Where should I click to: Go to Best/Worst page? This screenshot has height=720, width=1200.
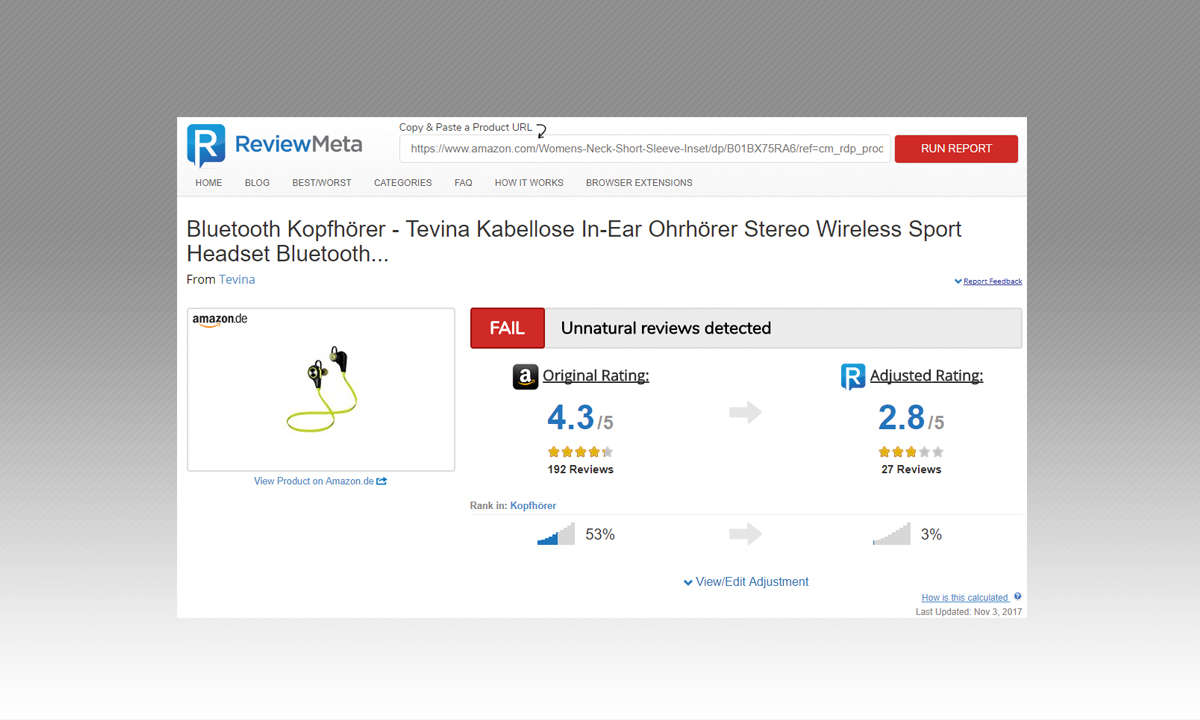point(322,183)
